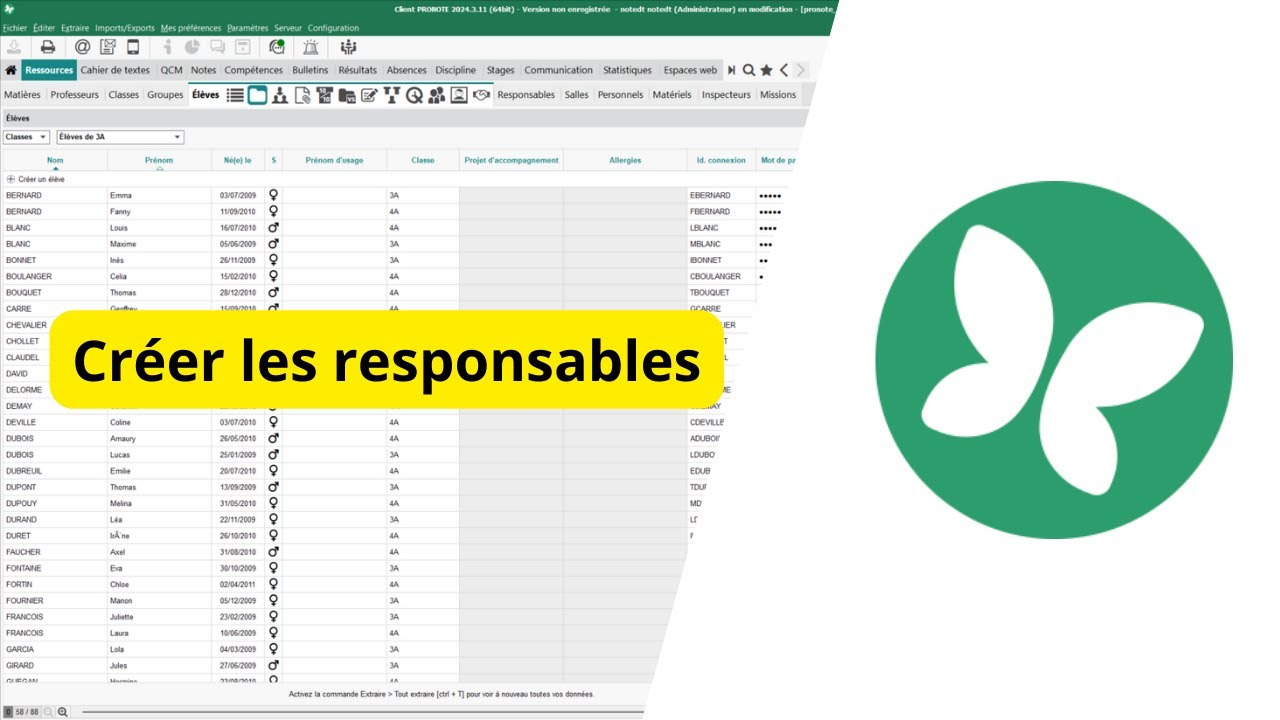Open the green-dot chat status icon

277,47
